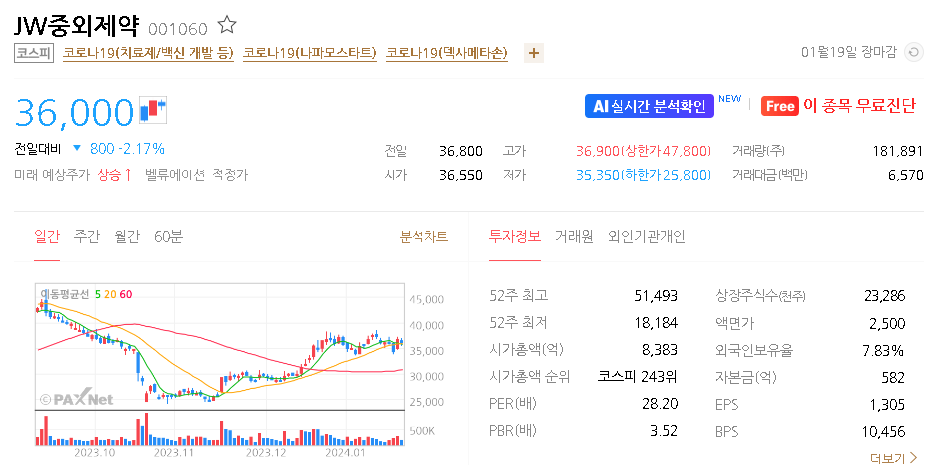
Task: Click the 외국인보유율 value 7.83%
Action: point(883,351)
